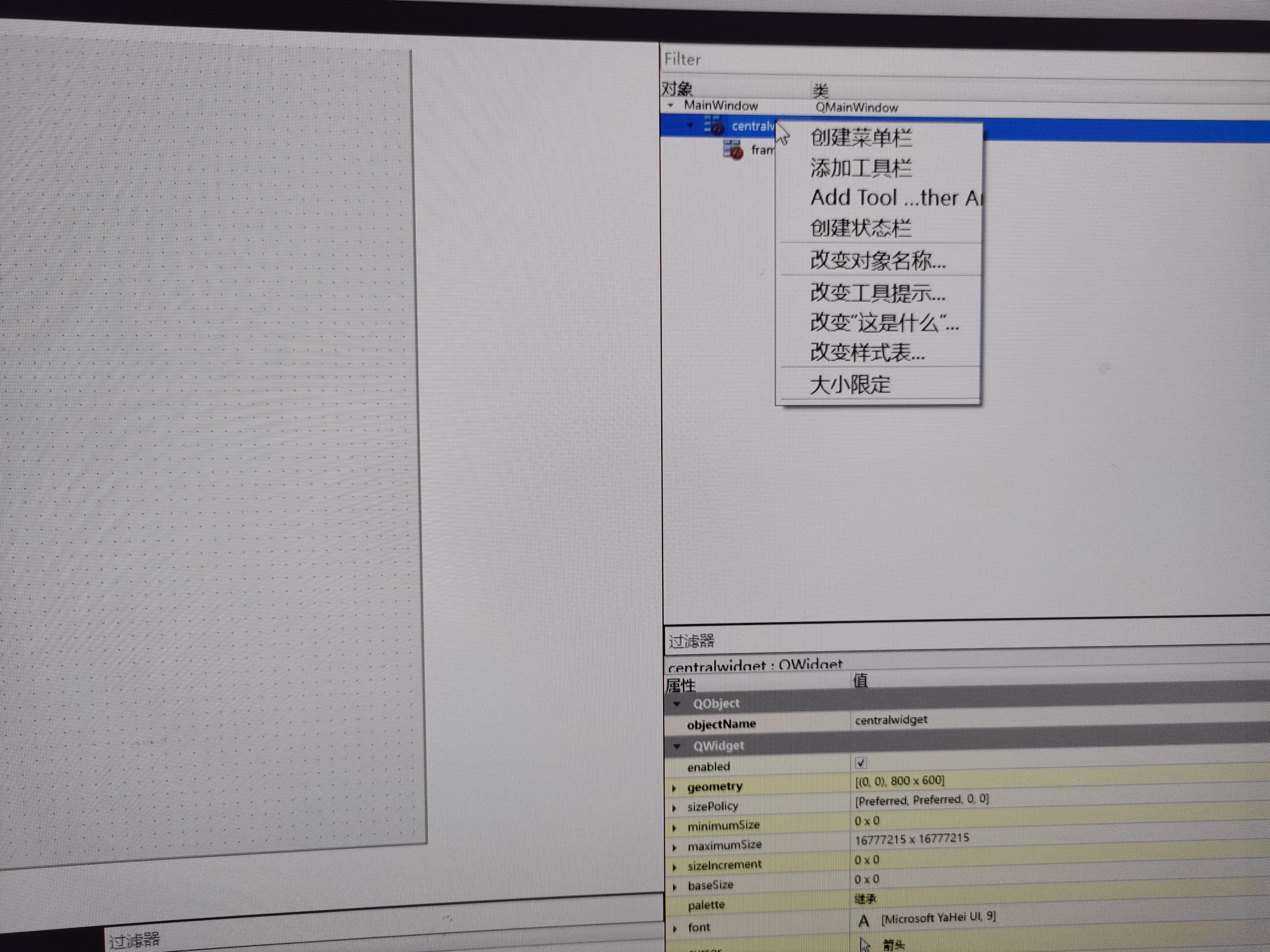Choose 改变对象名称... in context menu
Viewport: 1270px width, 952px height.
(877, 261)
